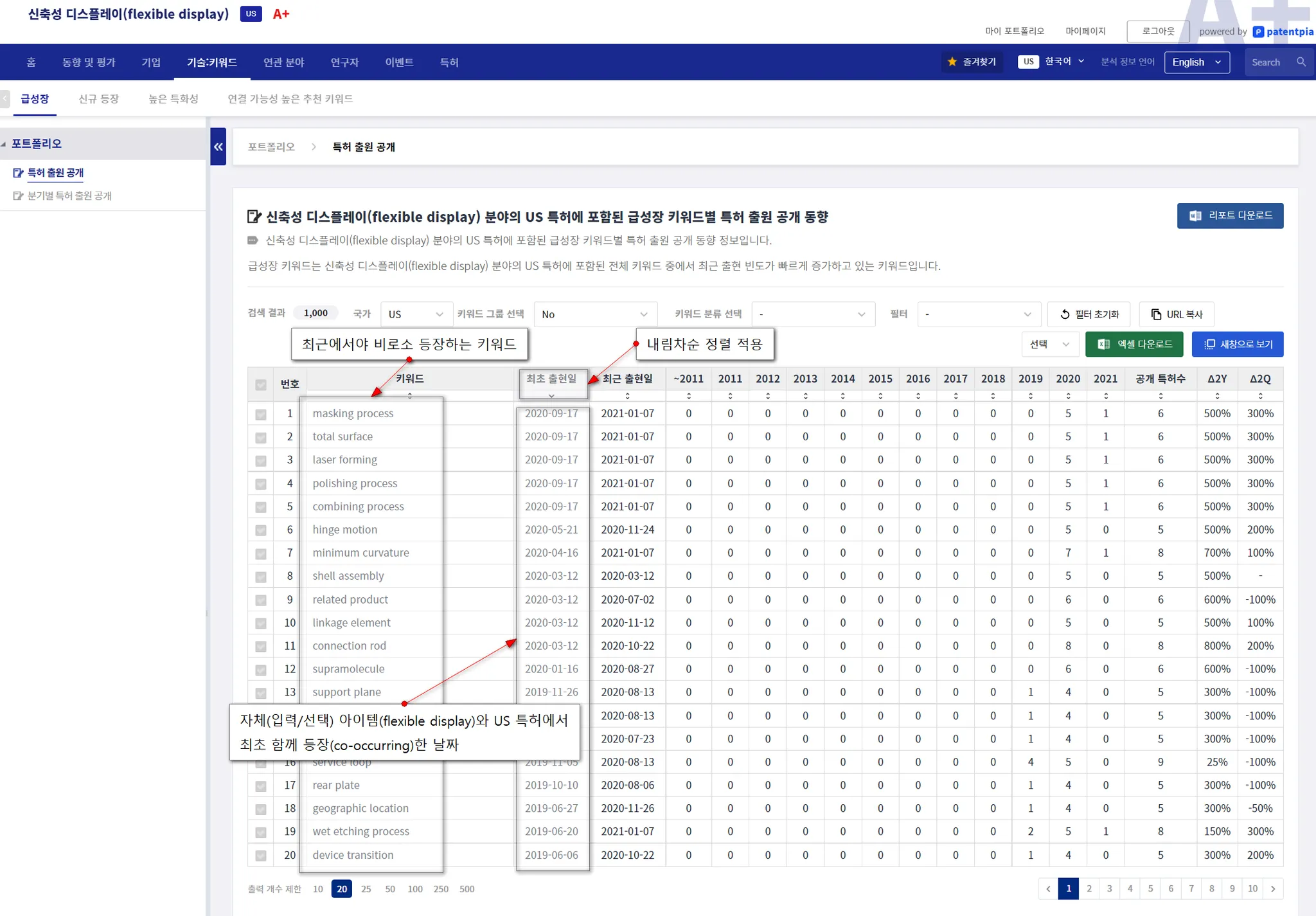Check the masking process row checkbox
The width and height of the screenshot is (1316, 916).
click(261, 415)
